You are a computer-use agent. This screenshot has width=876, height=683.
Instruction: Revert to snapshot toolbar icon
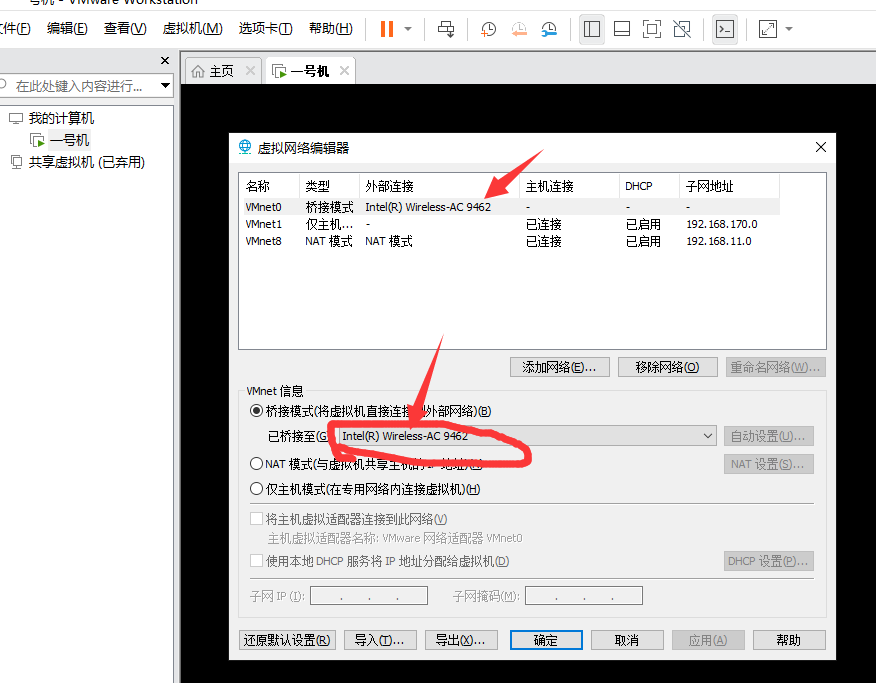point(519,29)
